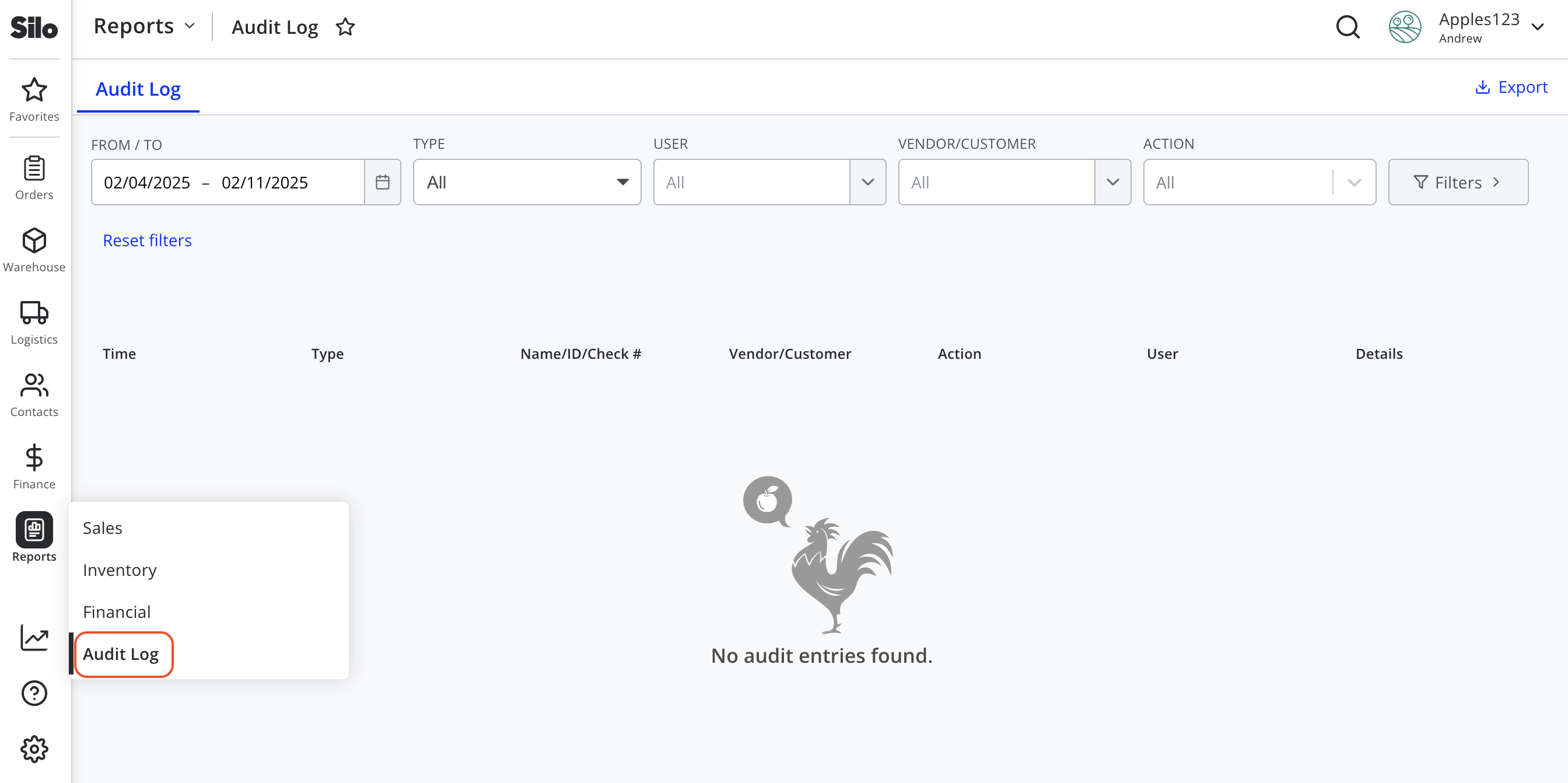
Task: Click the Export button
Action: tap(1511, 87)
